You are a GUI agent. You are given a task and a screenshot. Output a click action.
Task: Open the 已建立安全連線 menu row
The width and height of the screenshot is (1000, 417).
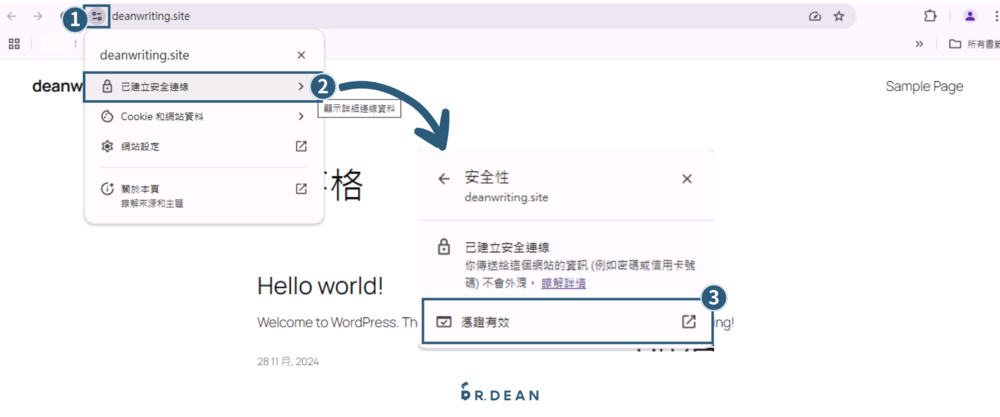pos(203,87)
